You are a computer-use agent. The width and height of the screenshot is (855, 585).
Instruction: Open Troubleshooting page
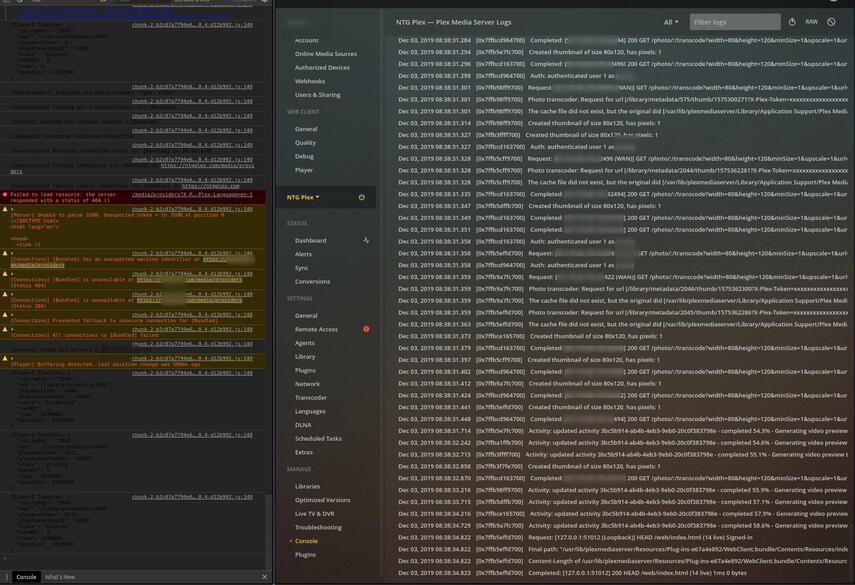tap(318, 527)
